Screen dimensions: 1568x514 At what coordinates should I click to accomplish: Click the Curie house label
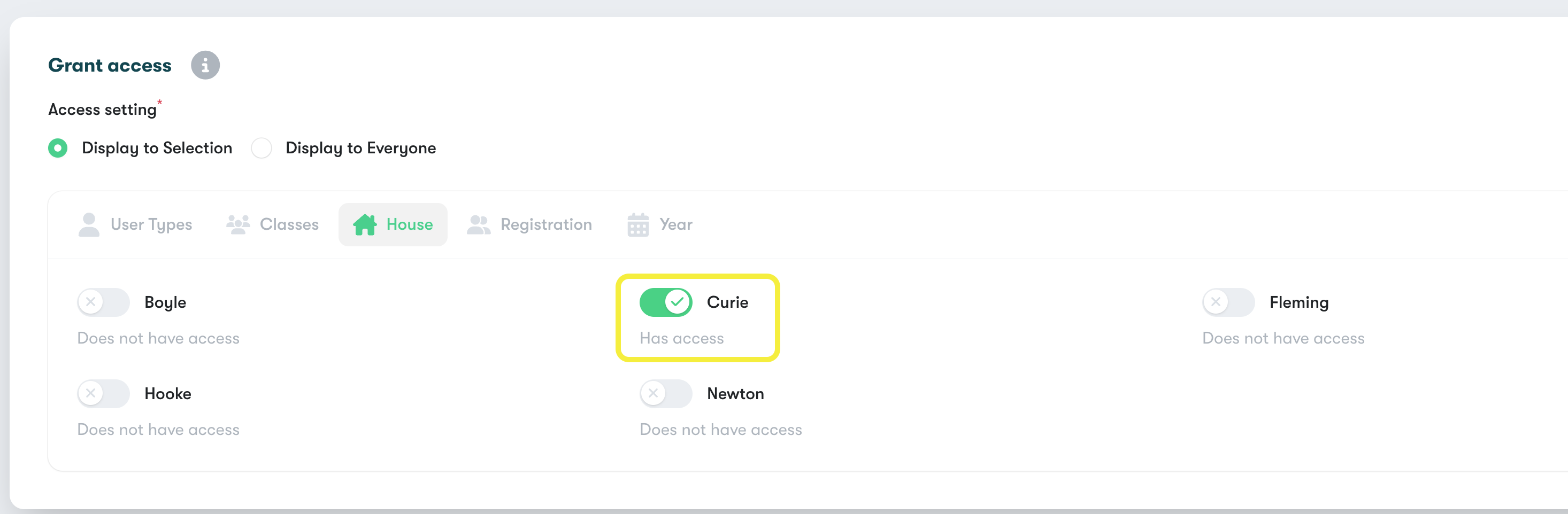click(727, 302)
